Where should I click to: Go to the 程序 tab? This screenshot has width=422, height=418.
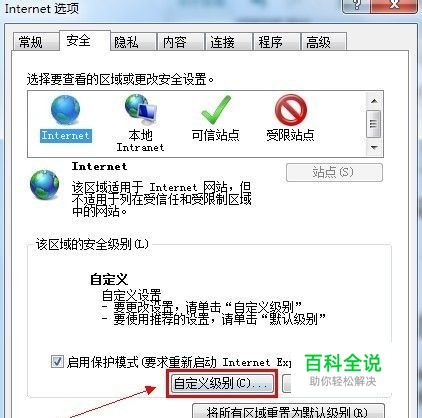pyautogui.click(x=271, y=42)
